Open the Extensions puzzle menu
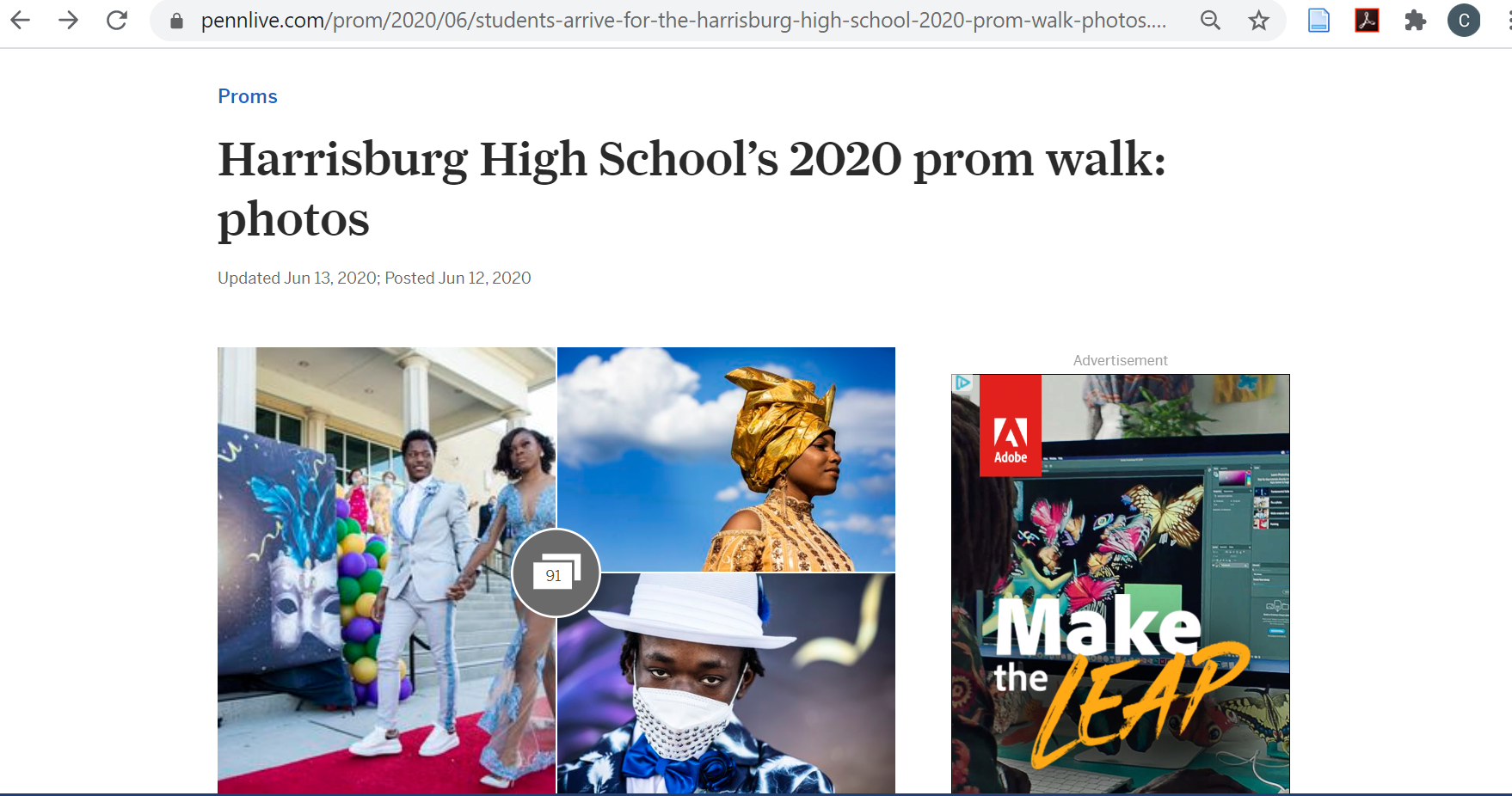This screenshot has height=796, width=1512. pos(1415,20)
